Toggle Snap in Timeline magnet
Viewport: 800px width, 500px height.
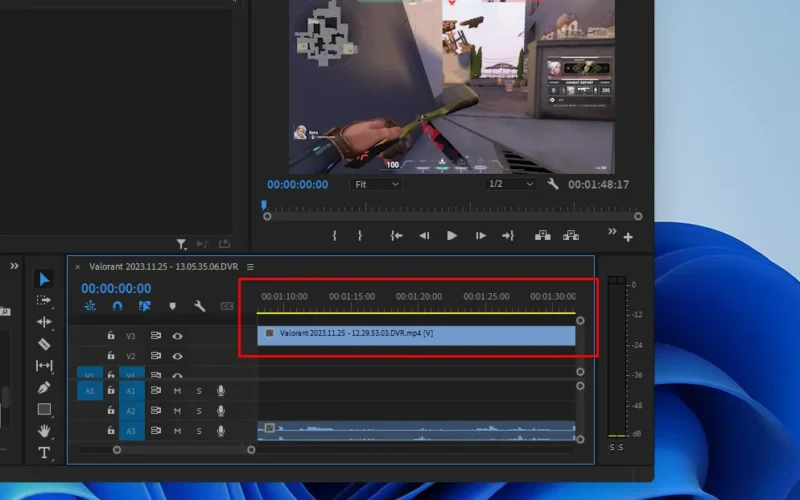click(117, 306)
